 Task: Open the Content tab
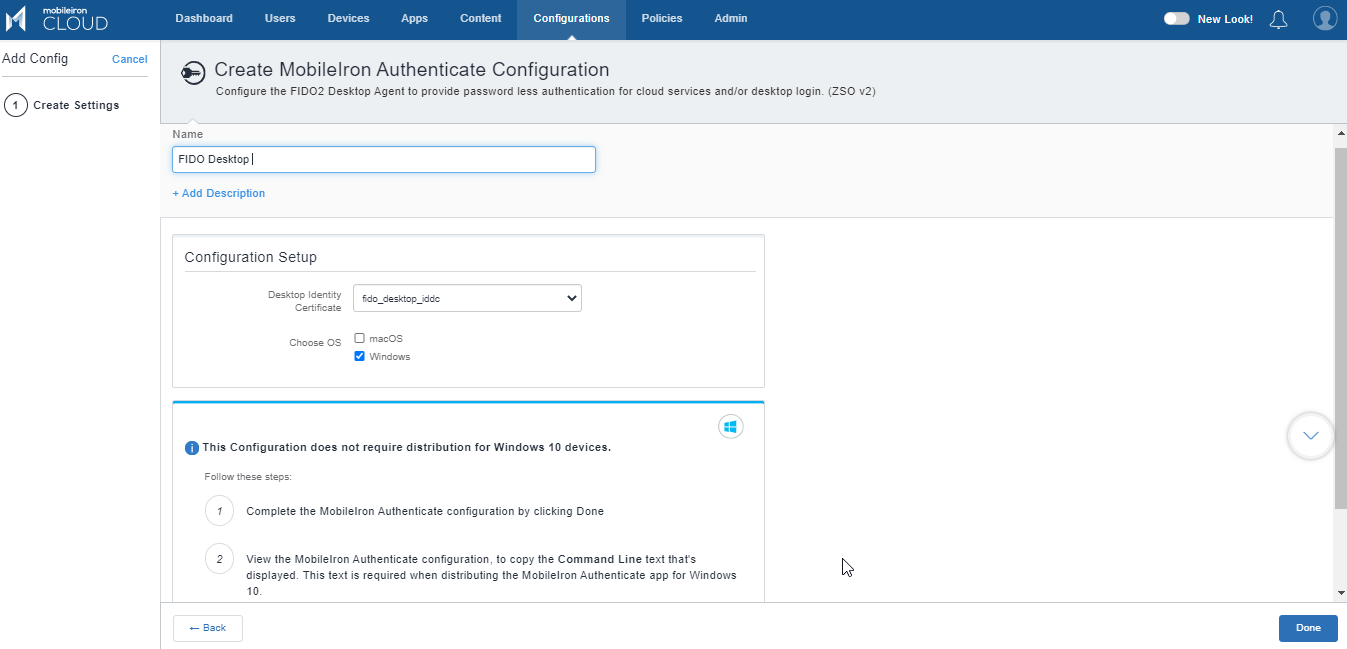(x=481, y=18)
